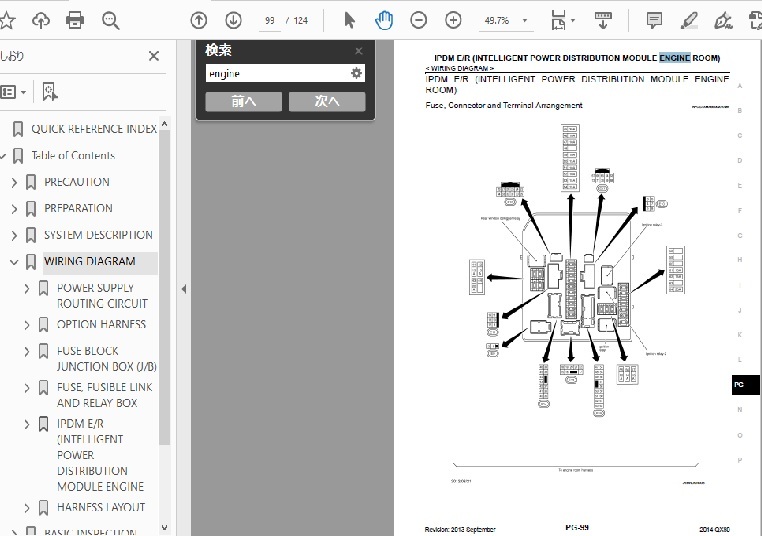The width and height of the screenshot is (762, 536).
Task: Collapse side panel with left triangle handle
Action: click(184, 289)
